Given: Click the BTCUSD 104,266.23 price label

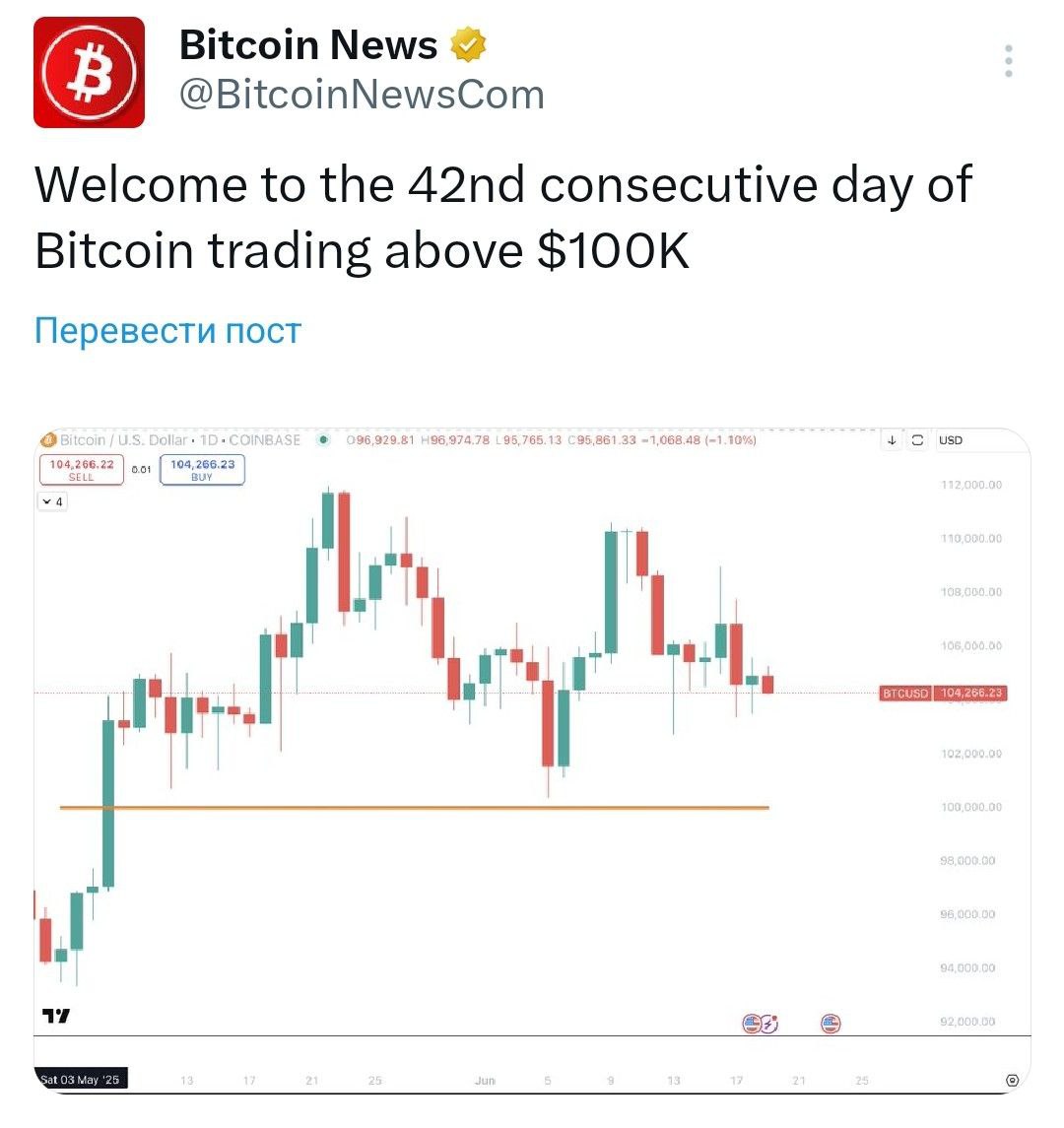Looking at the screenshot, I should (x=943, y=693).
